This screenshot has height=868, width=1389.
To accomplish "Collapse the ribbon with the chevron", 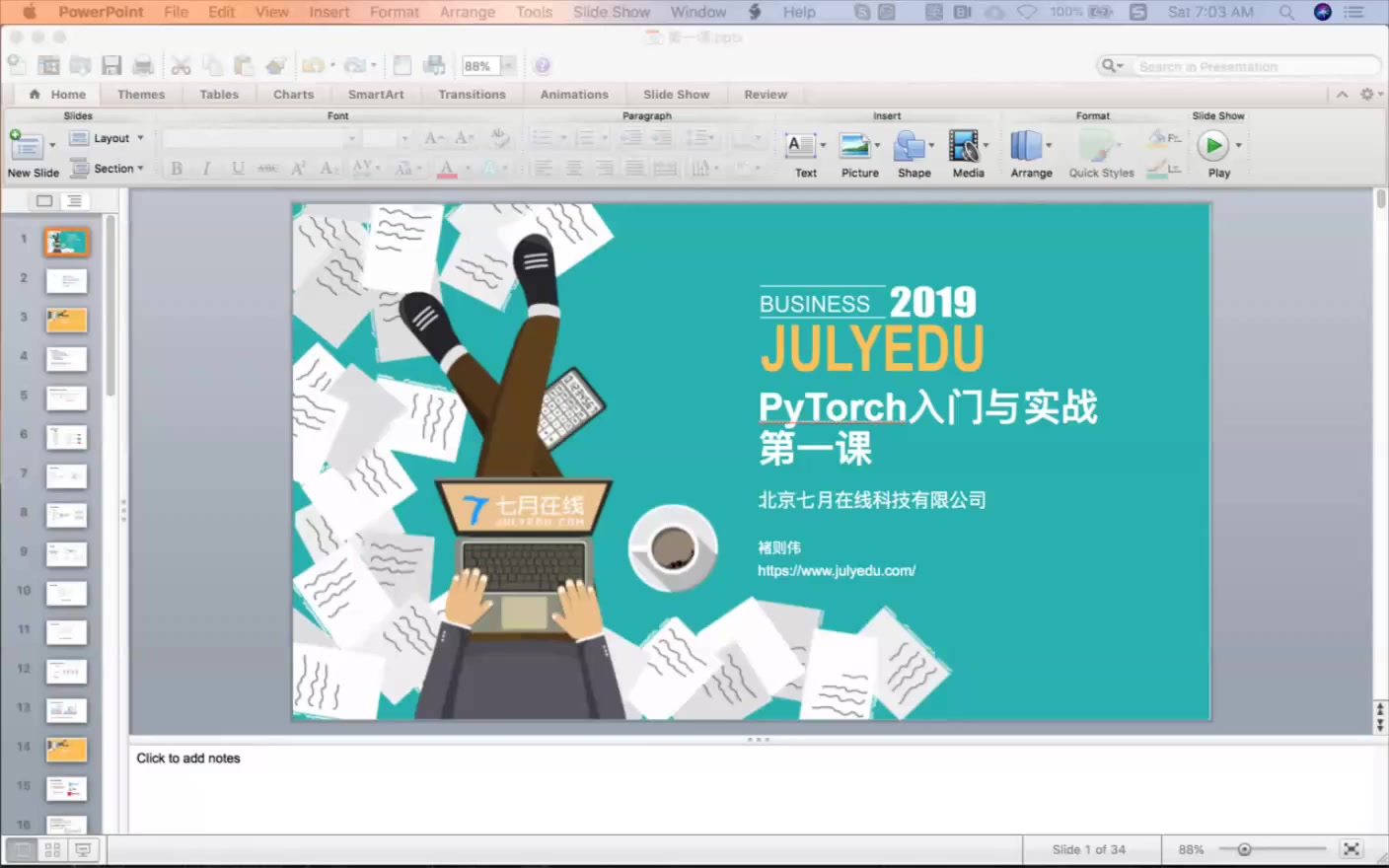I will (x=1342, y=95).
